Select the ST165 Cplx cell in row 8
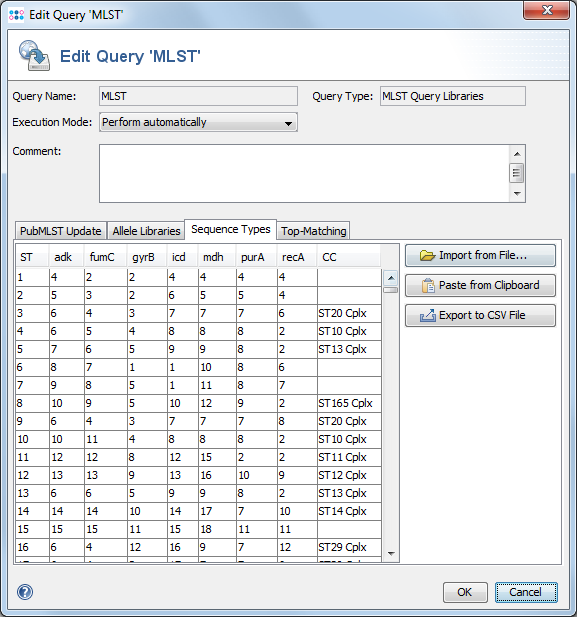The image size is (577, 617). tap(349, 403)
